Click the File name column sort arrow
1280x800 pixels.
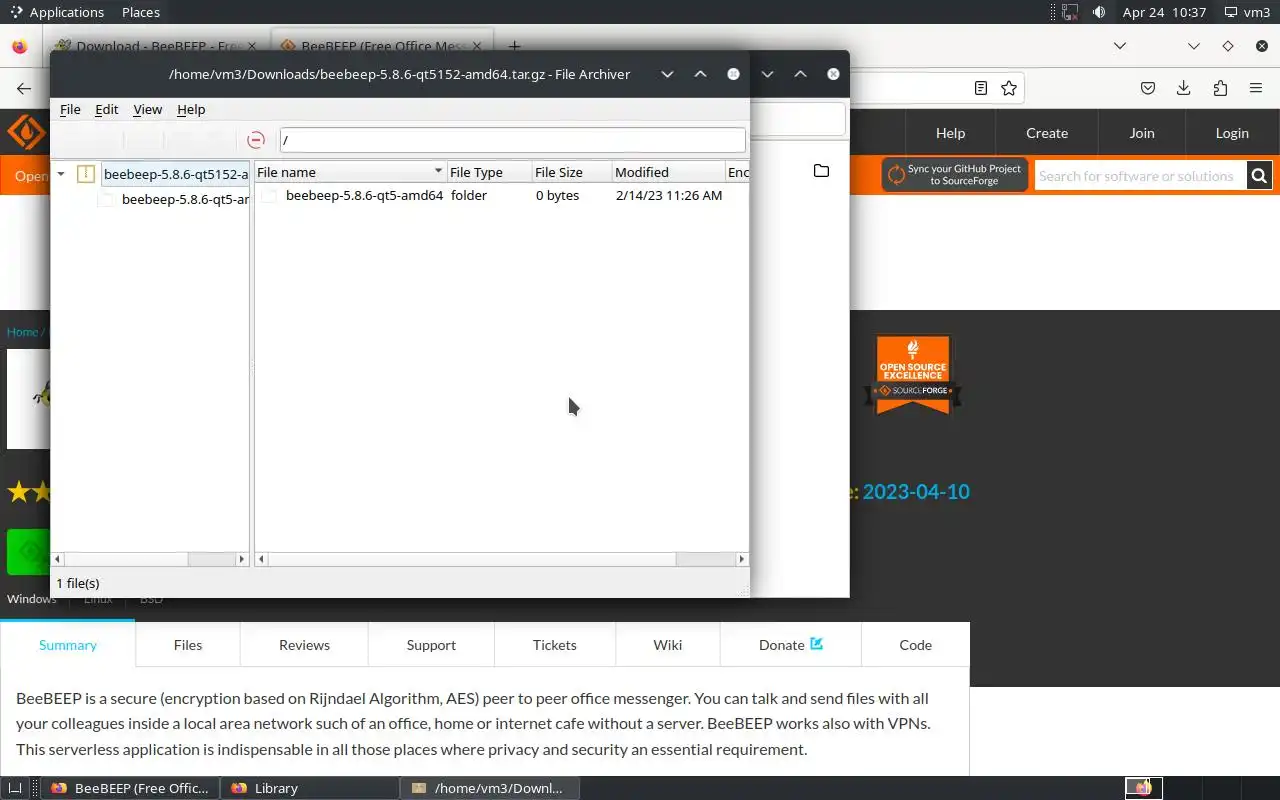pos(438,171)
